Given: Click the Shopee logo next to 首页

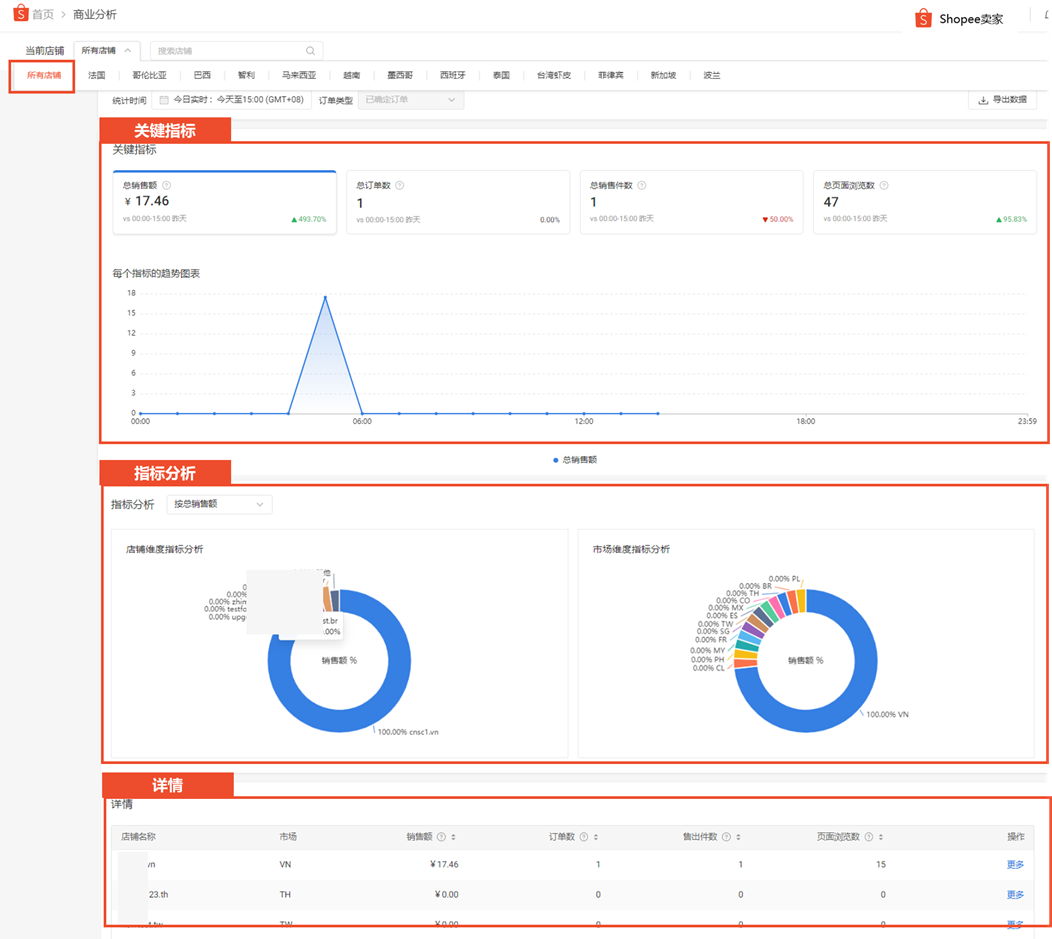Looking at the screenshot, I should coord(20,14).
